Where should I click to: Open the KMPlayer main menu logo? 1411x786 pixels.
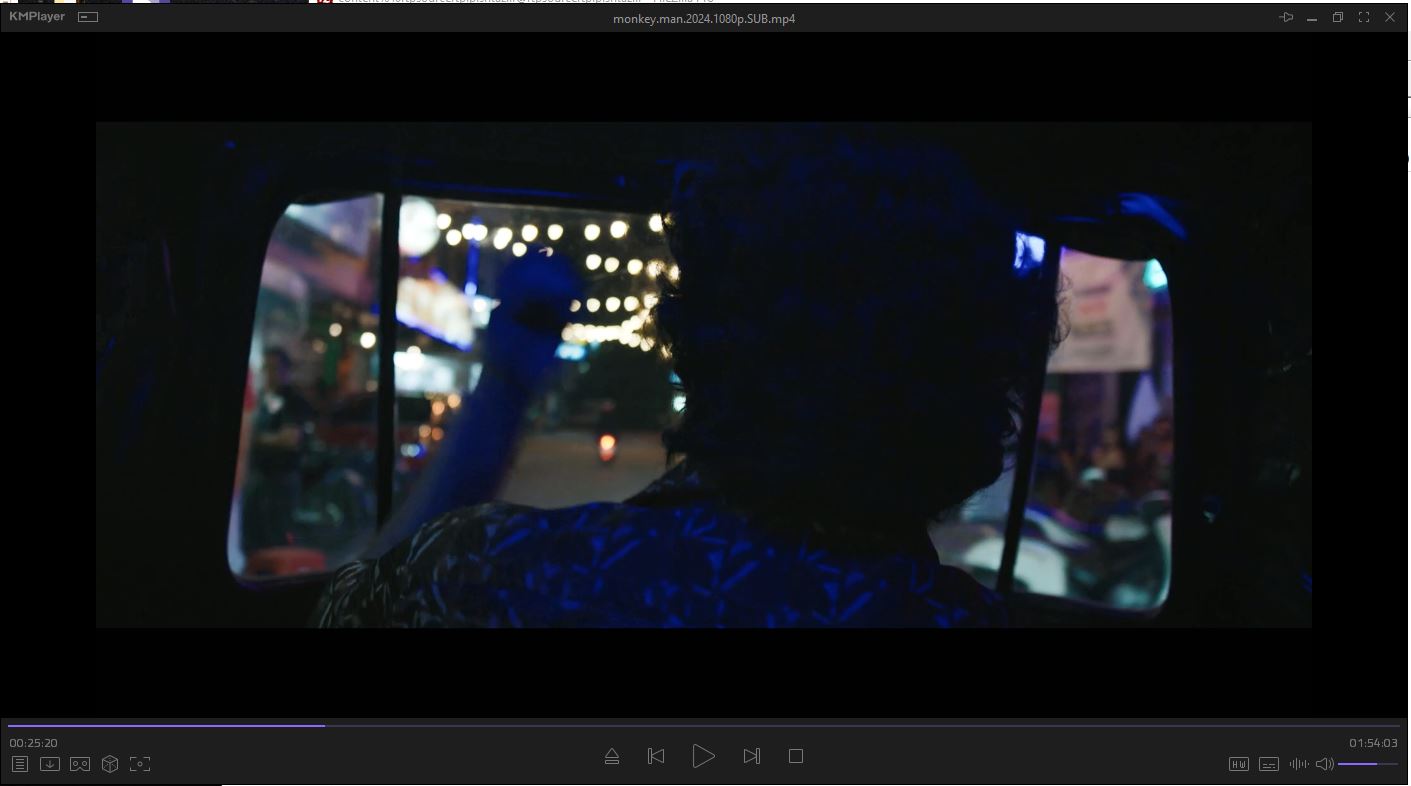(x=37, y=17)
